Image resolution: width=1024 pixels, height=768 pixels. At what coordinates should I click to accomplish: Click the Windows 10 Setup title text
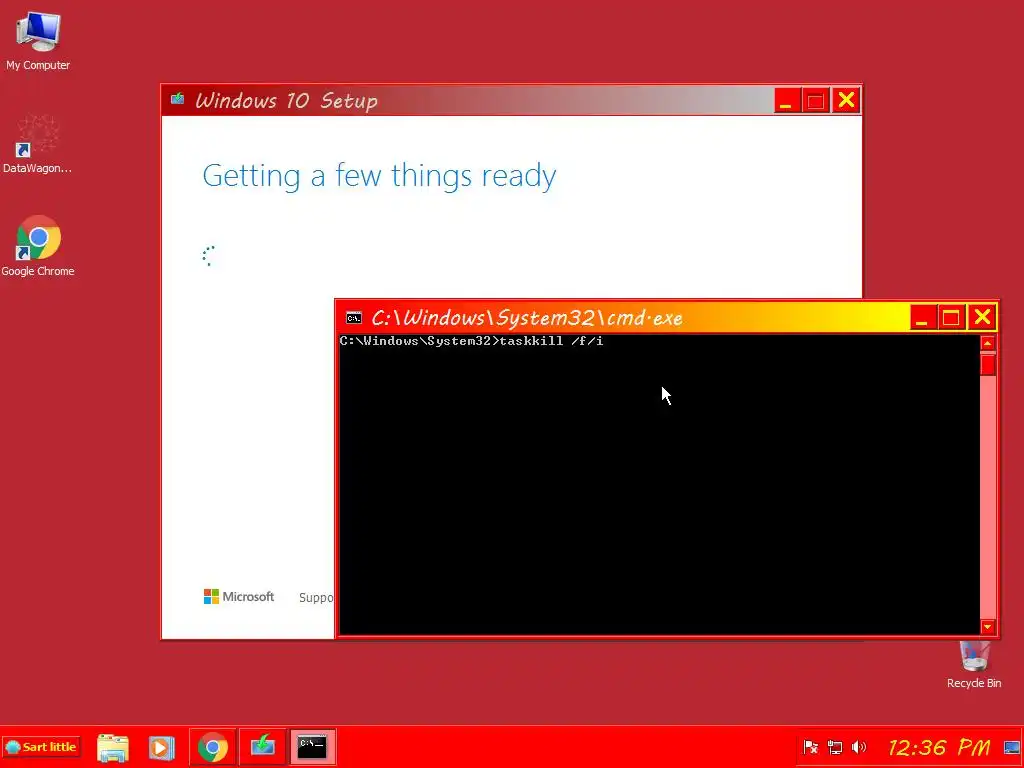pyautogui.click(x=286, y=101)
